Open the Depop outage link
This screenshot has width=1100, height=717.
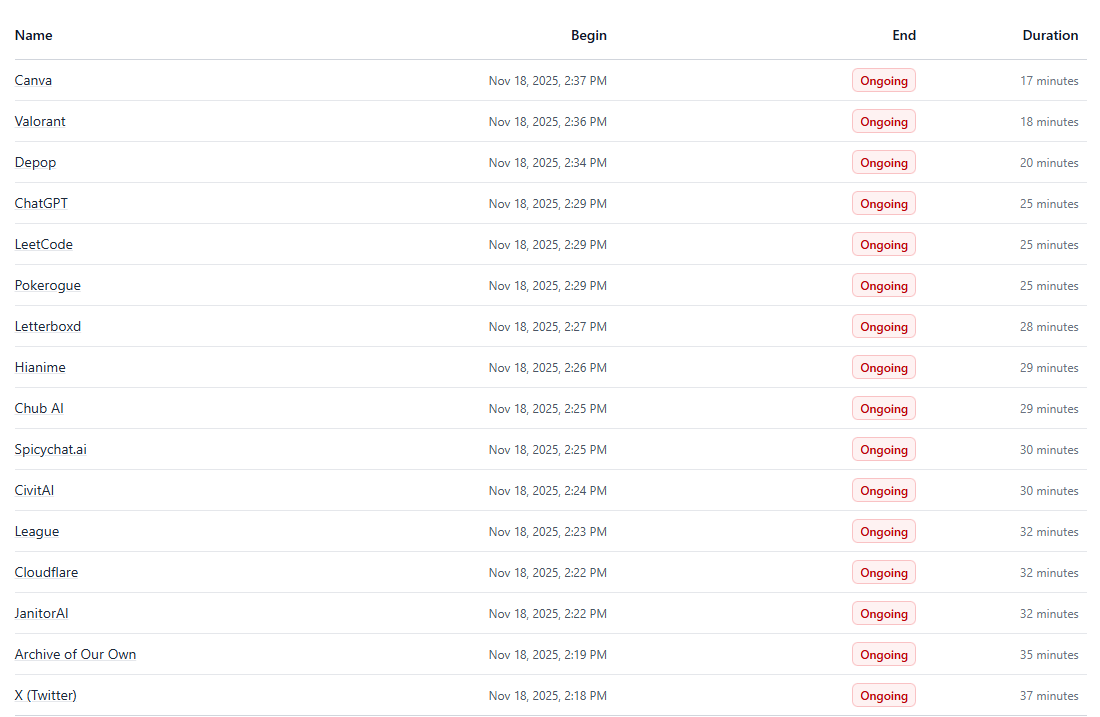click(35, 163)
